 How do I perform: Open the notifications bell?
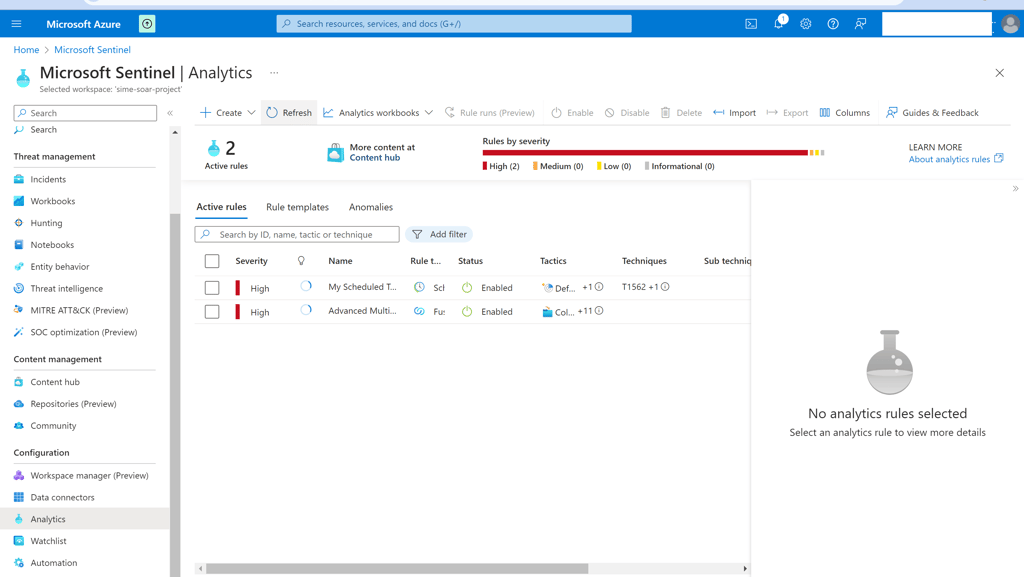pos(779,23)
